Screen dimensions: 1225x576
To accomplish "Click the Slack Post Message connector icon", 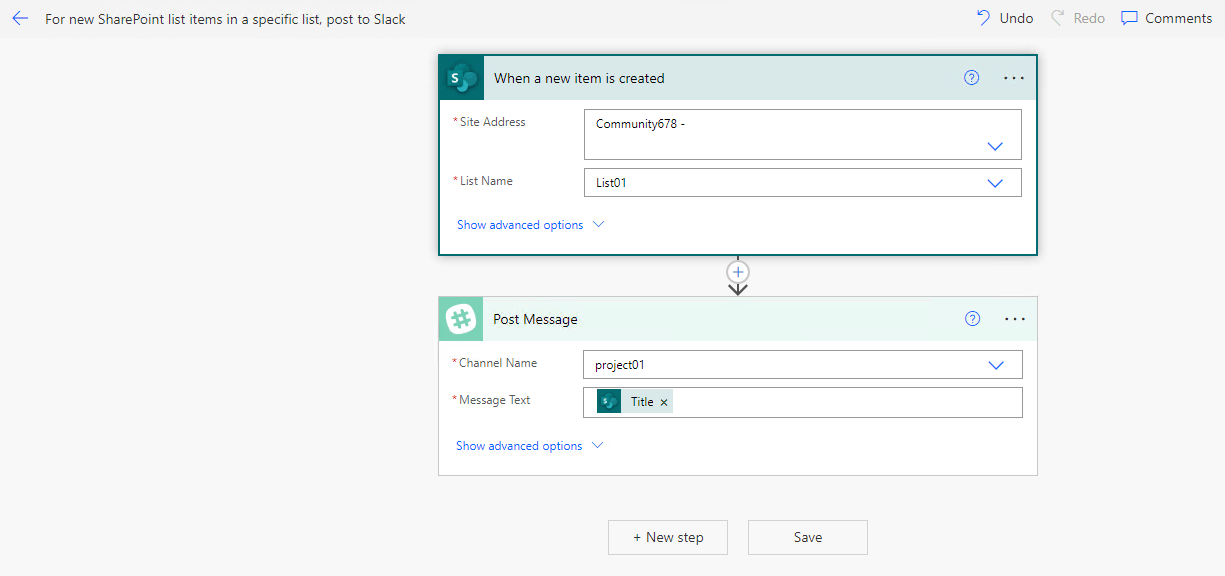I will 460,318.
